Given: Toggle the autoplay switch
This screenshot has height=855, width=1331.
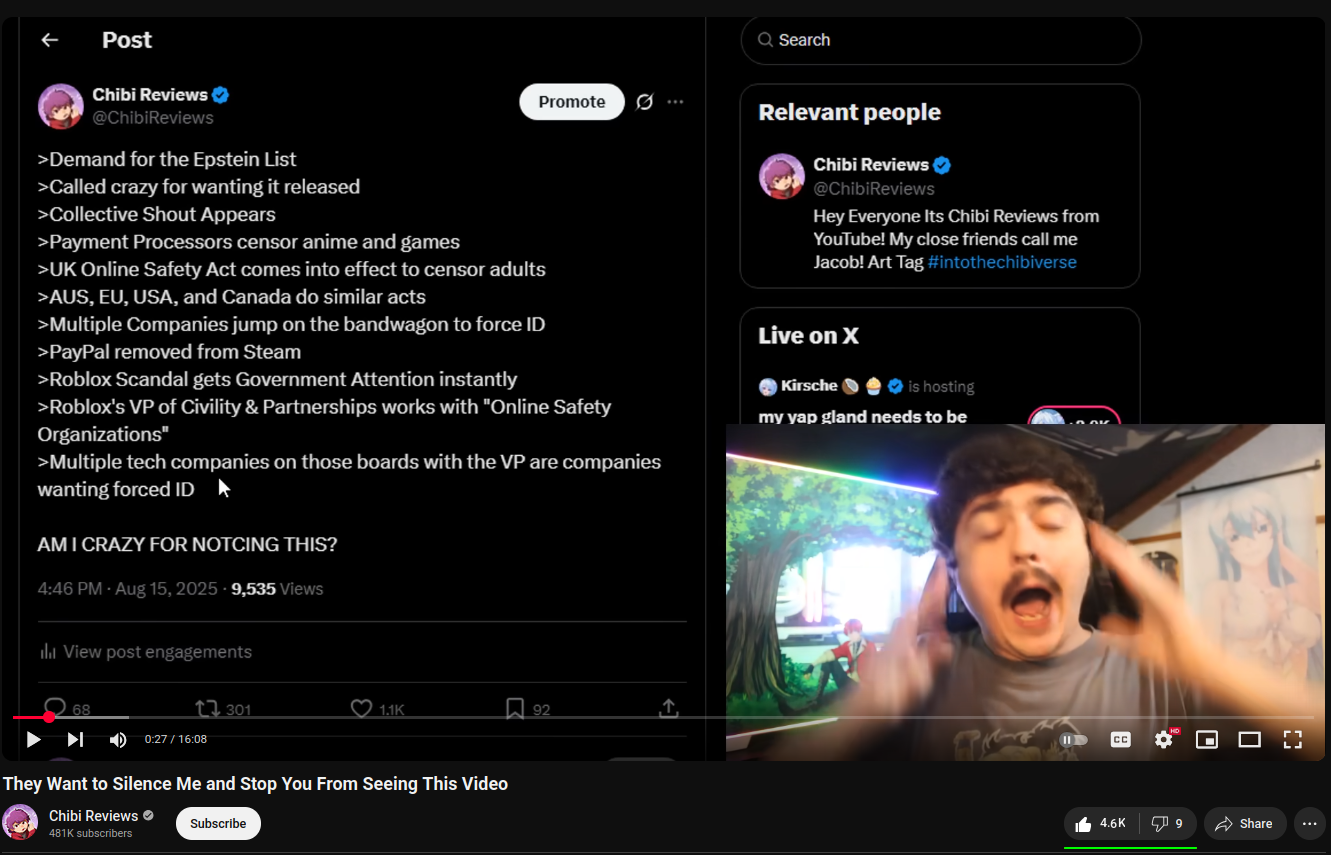Looking at the screenshot, I should click(1073, 740).
